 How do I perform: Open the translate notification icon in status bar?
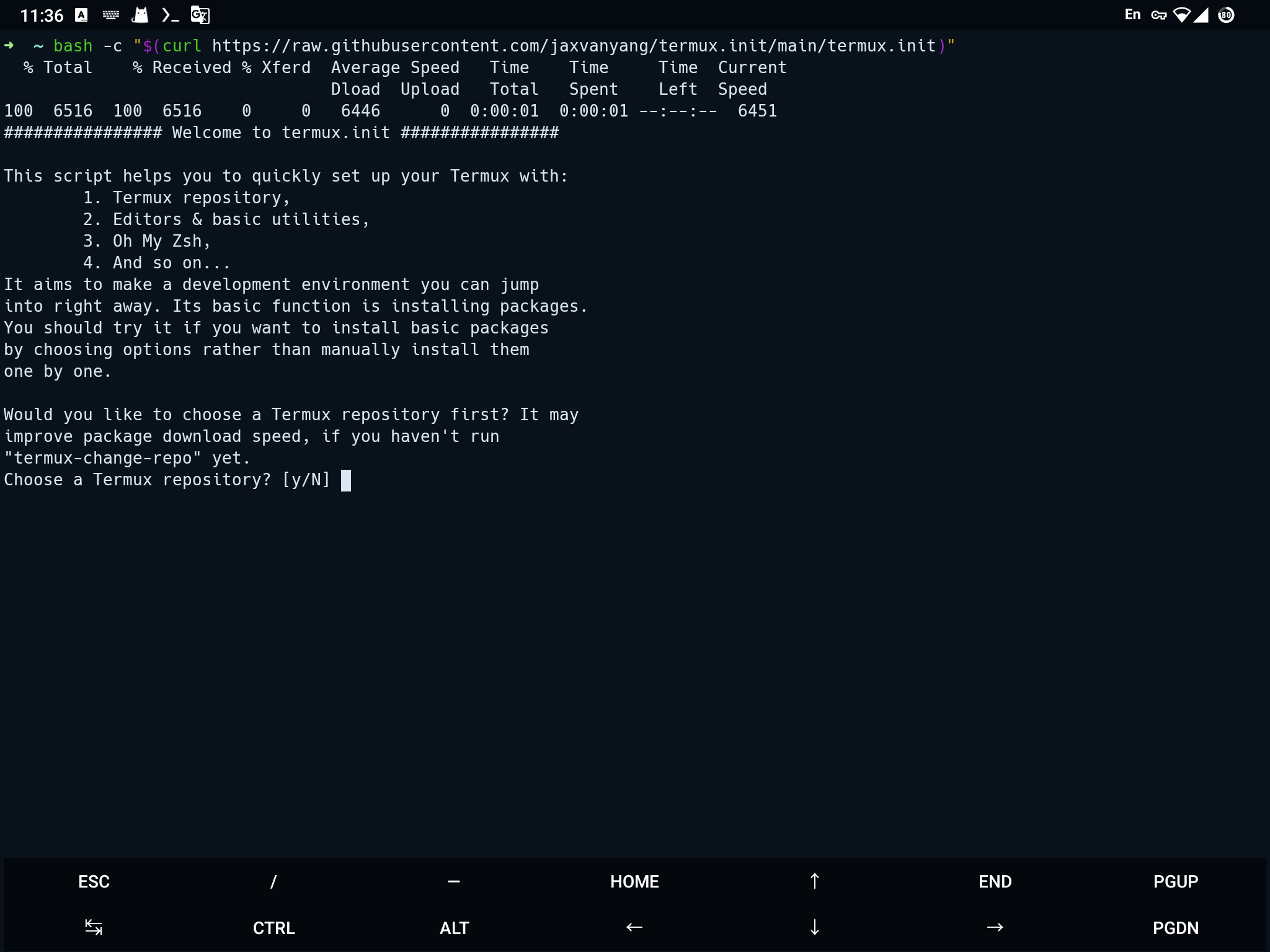200,15
